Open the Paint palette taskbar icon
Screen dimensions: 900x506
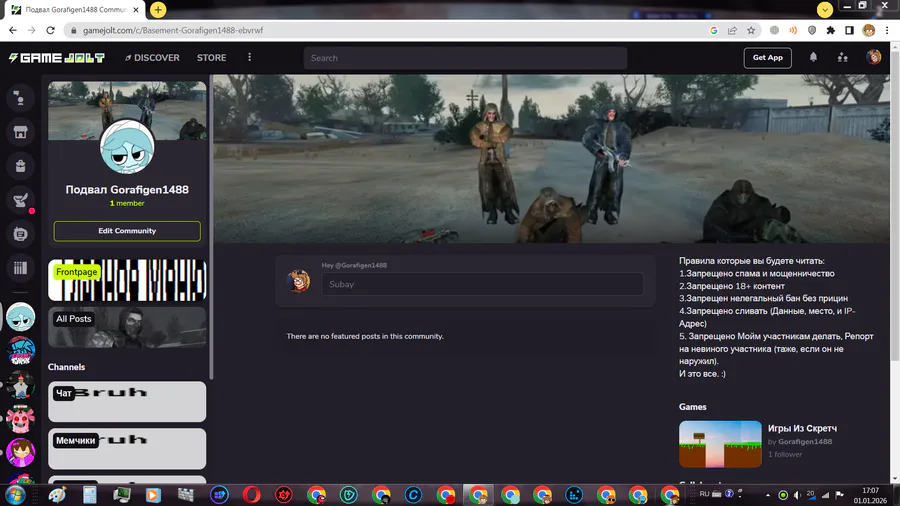(57, 495)
